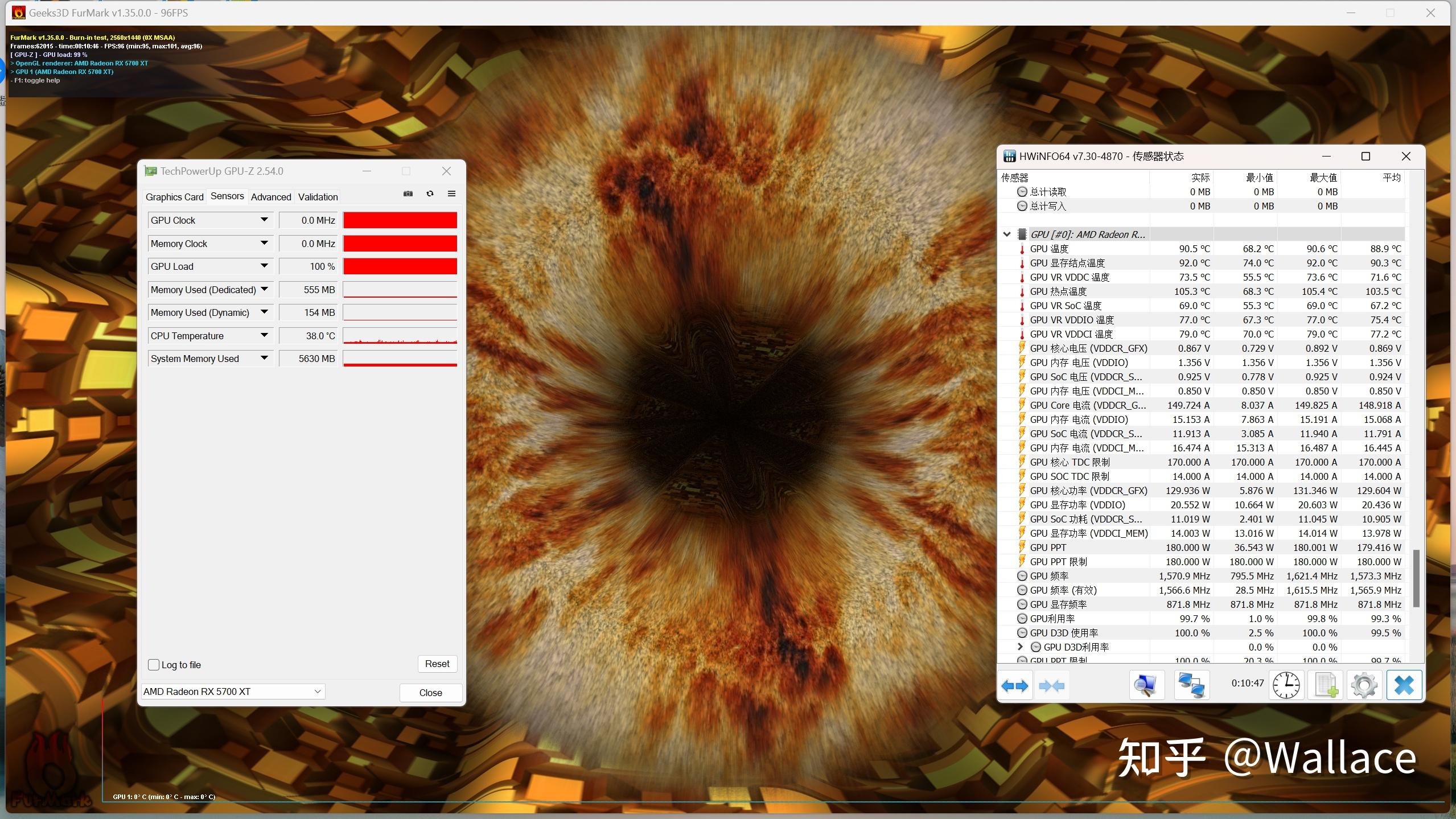Click GPU Load dropdown arrow

pyautogui.click(x=264, y=266)
